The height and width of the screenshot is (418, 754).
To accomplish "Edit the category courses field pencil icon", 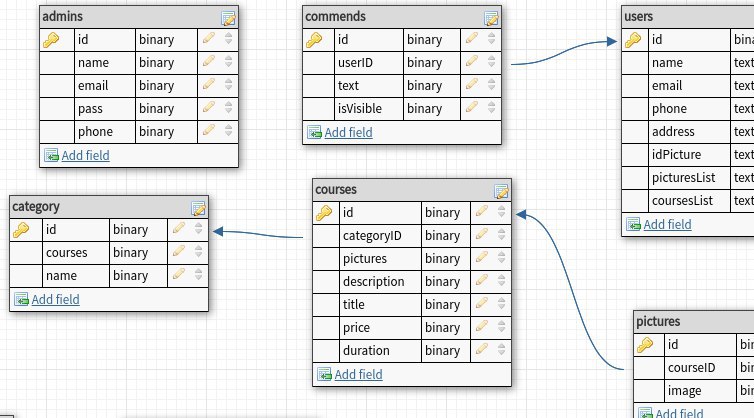I will pyautogui.click(x=179, y=251).
